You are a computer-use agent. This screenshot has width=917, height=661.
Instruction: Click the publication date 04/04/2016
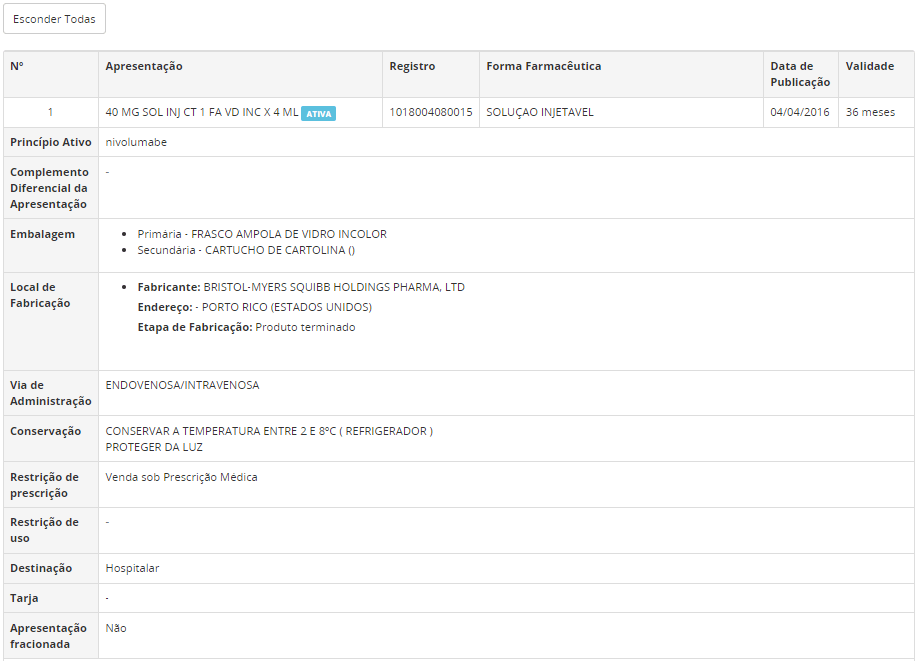799,112
